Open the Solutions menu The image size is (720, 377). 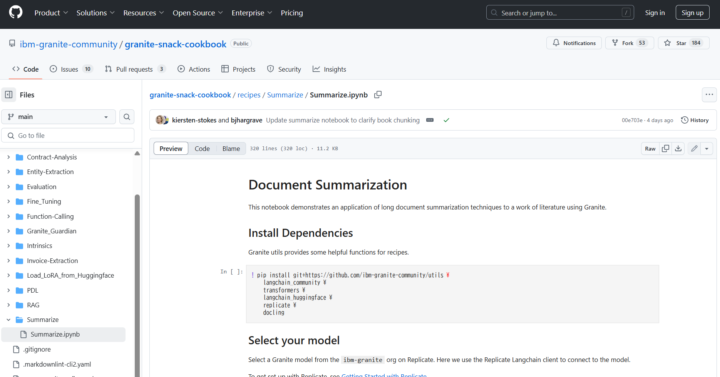96,13
